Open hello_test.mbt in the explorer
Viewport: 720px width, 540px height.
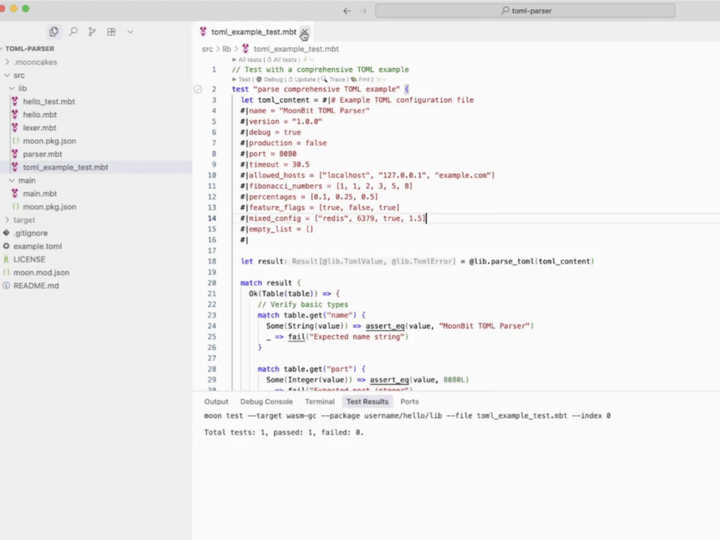click(49, 101)
